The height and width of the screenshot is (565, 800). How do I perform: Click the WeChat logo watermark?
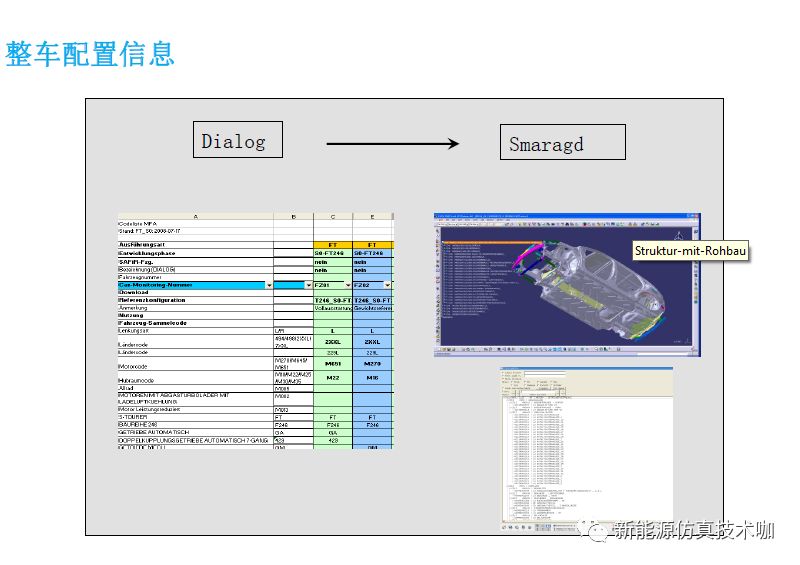coord(600,531)
